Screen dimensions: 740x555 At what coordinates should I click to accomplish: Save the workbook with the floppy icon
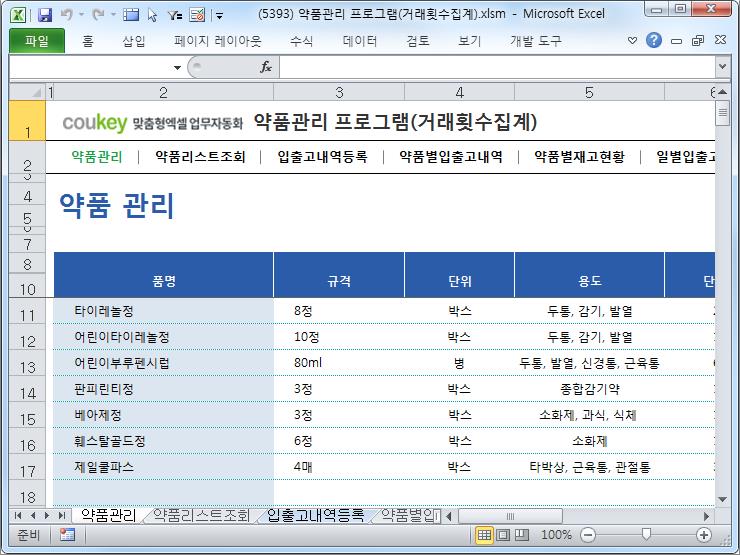45,15
